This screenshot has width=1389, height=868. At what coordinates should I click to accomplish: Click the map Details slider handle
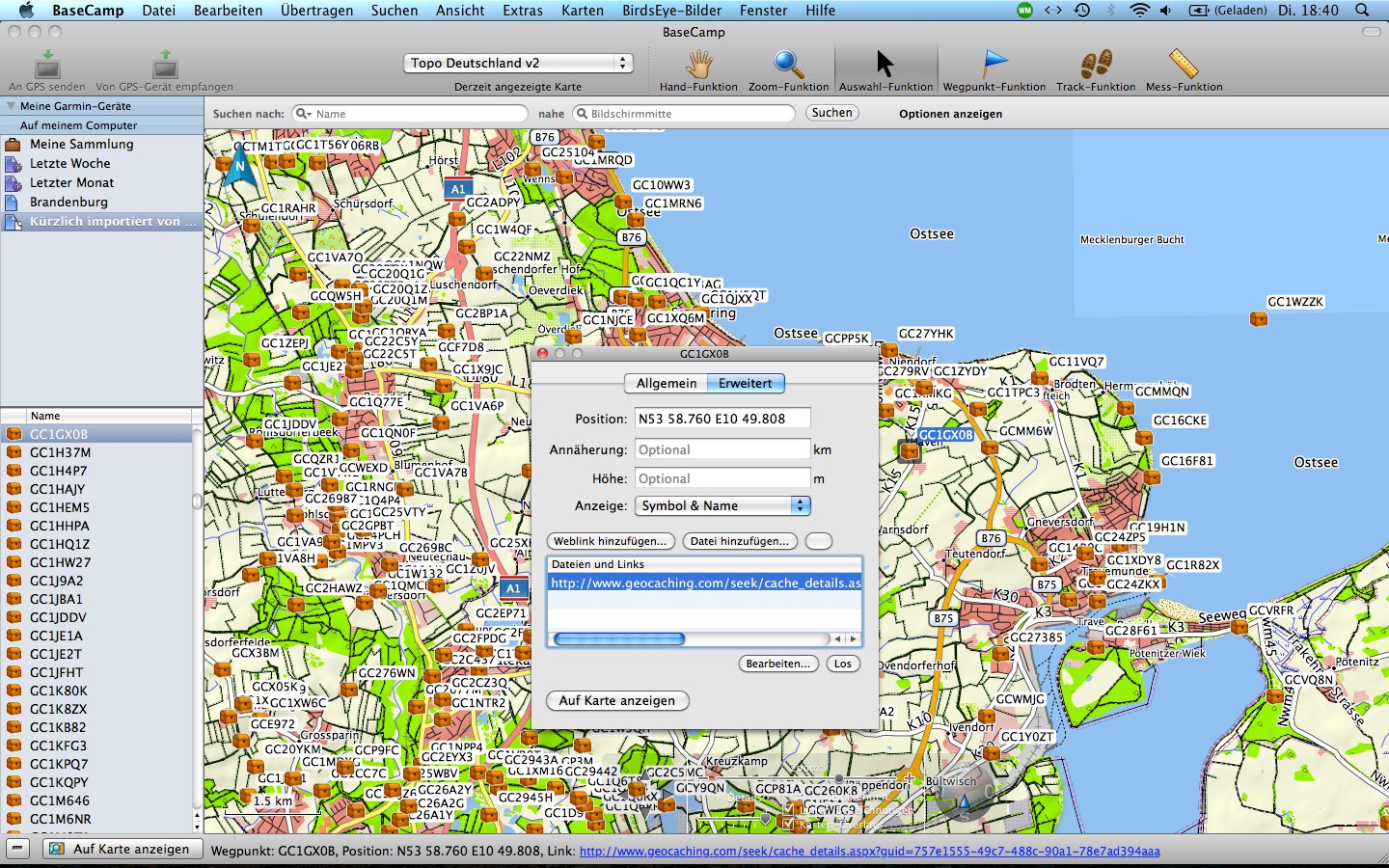(x=765, y=818)
